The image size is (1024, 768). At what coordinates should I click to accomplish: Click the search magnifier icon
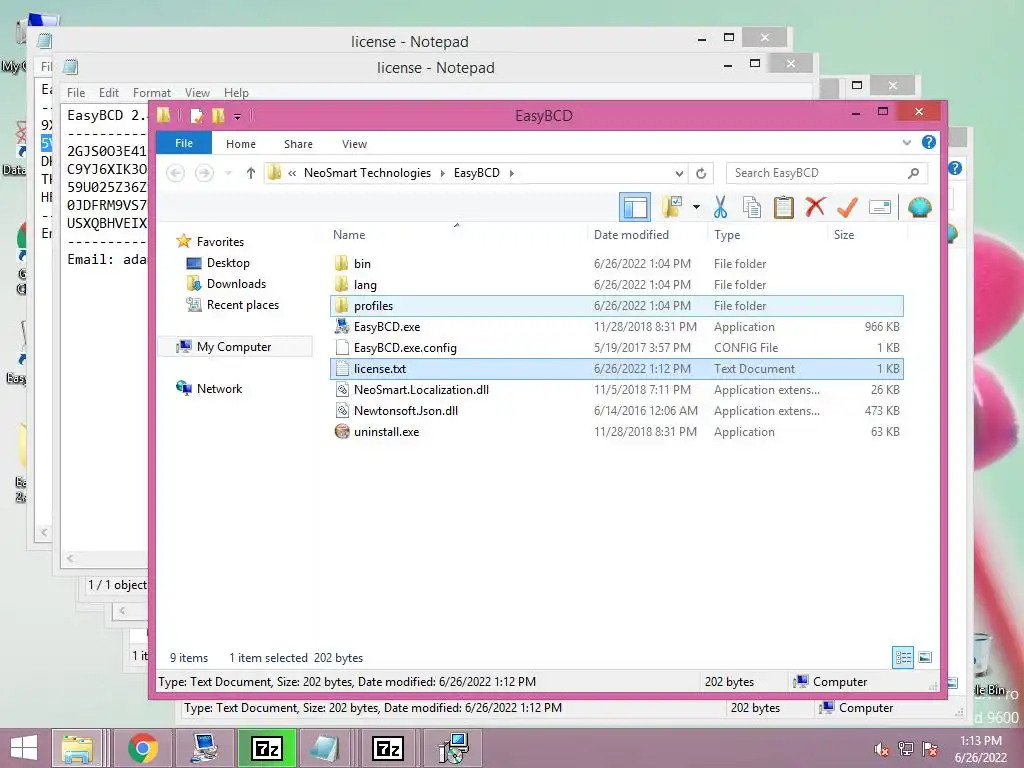coord(914,173)
